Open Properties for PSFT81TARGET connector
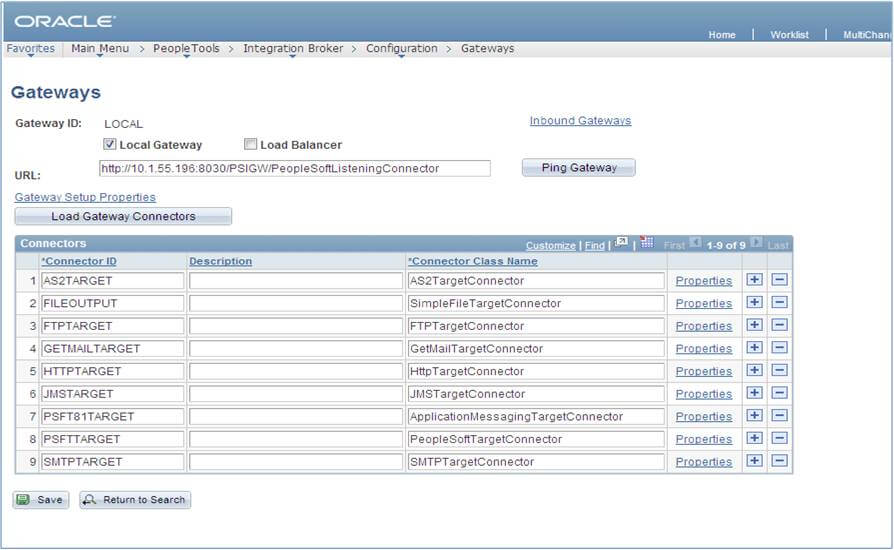The image size is (894, 550). [704, 417]
